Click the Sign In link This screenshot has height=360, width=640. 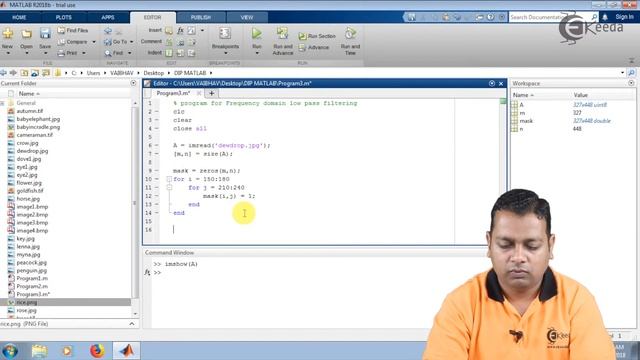(x=624, y=17)
